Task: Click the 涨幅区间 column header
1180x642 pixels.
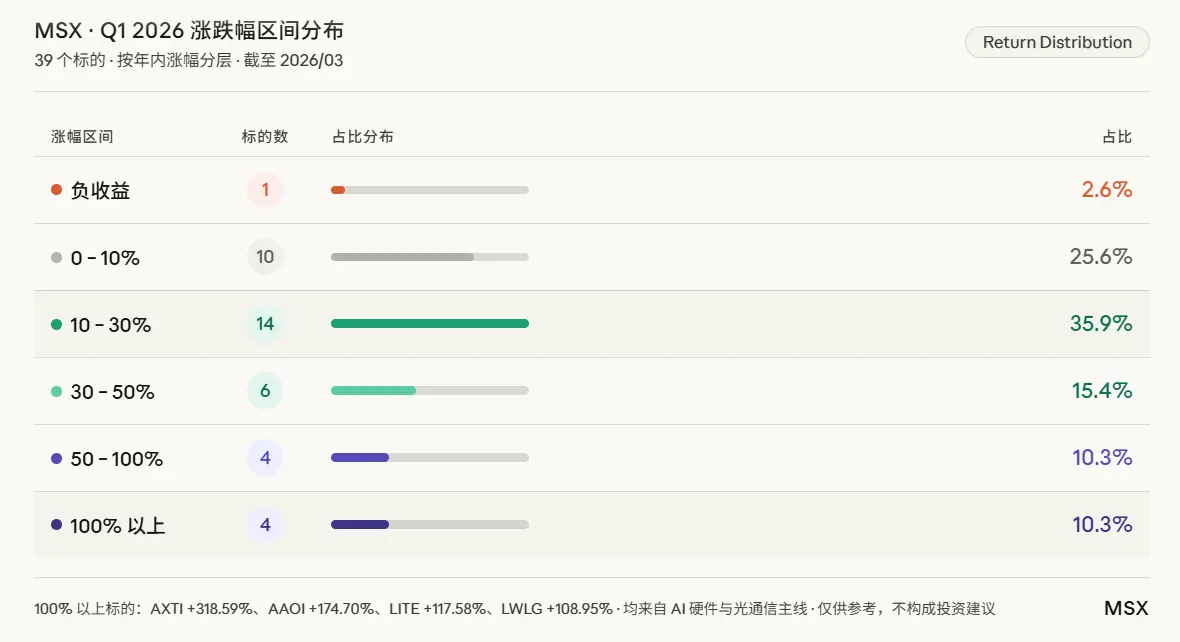Action: [82, 137]
